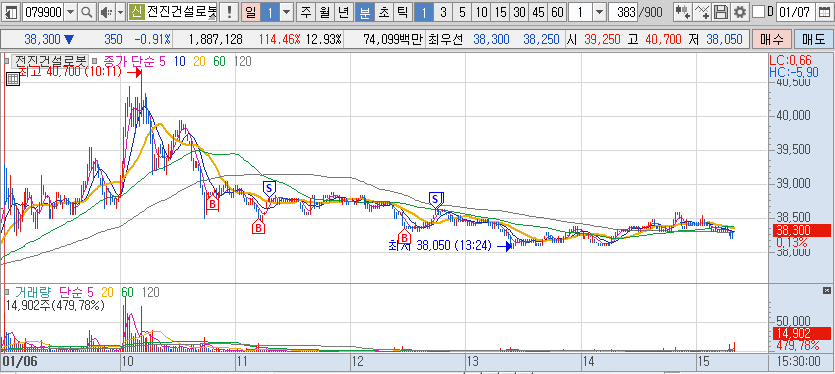Click the stock name field 전진건설로봇

[x=182, y=12]
